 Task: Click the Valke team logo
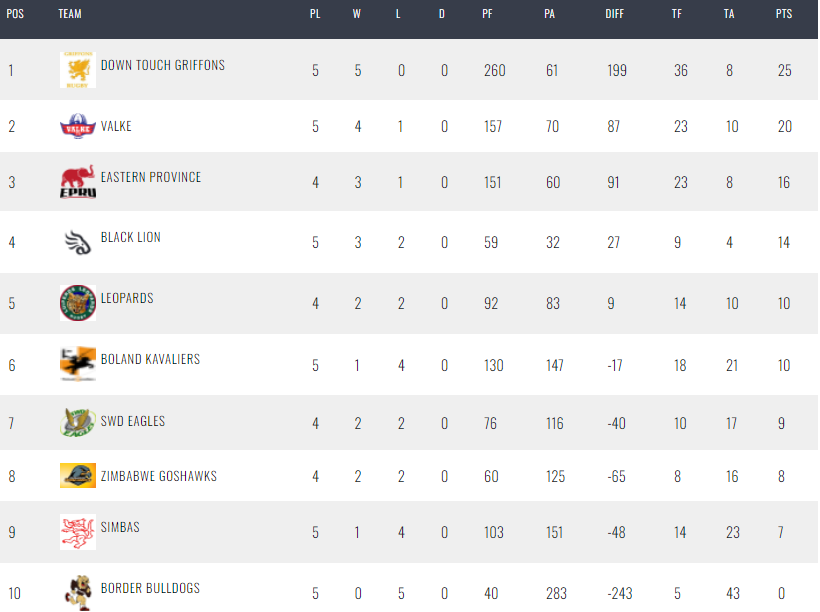78,127
